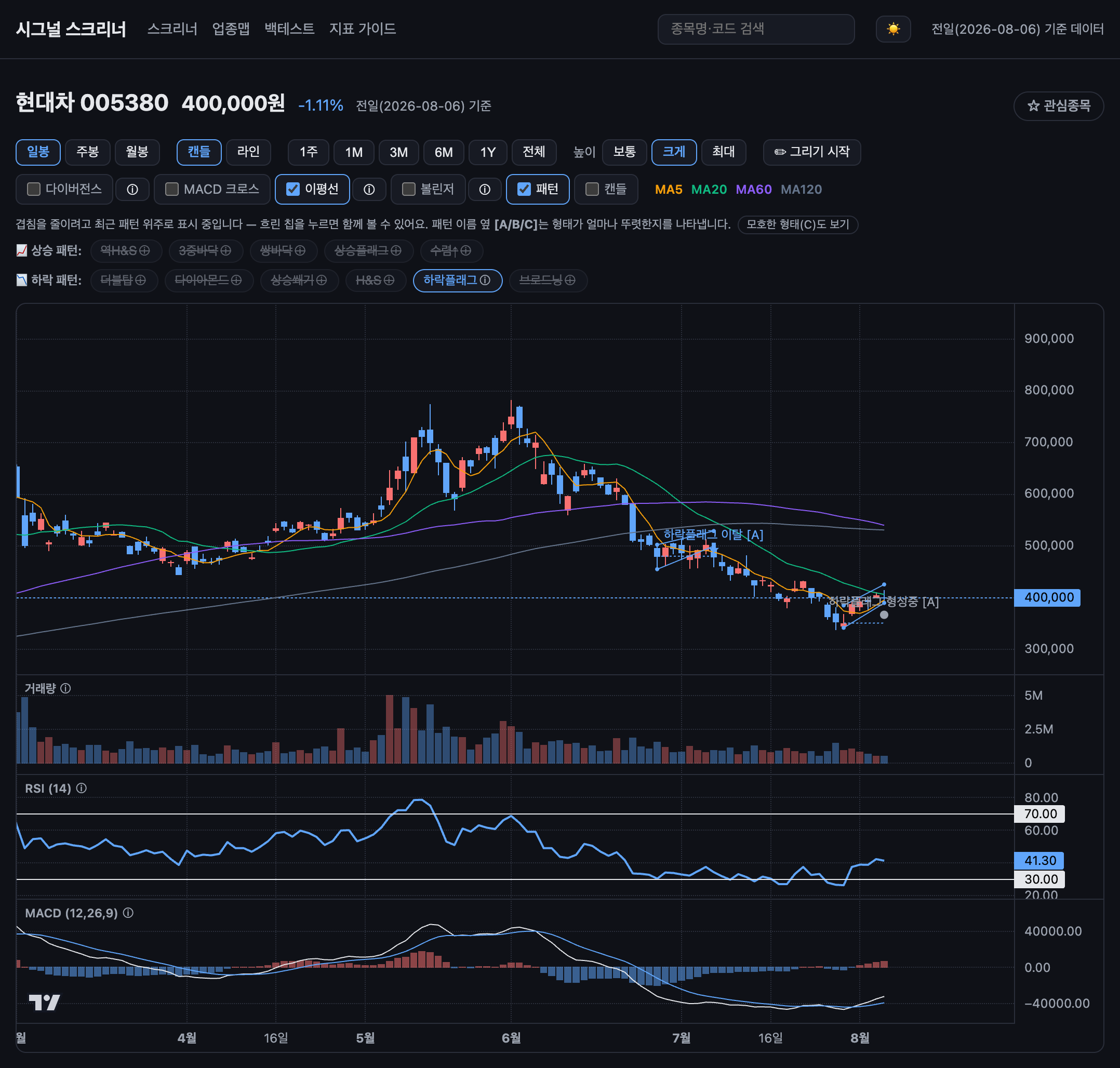Screen dimensions: 1120x1068
Task: Set the range to 1Y
Action: click(x=488, y=152)
